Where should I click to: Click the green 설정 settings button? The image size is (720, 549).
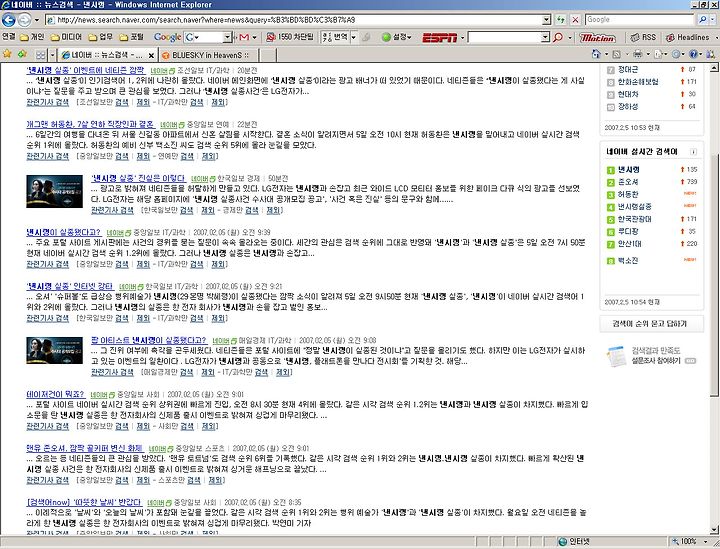pos(397,37)
